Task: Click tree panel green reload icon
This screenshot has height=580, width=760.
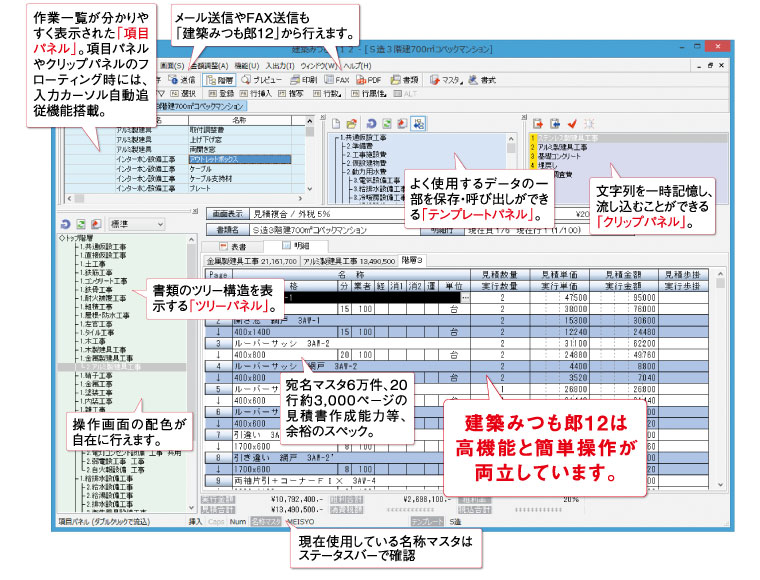Action: pyautogui.click(x=81, y=224)
